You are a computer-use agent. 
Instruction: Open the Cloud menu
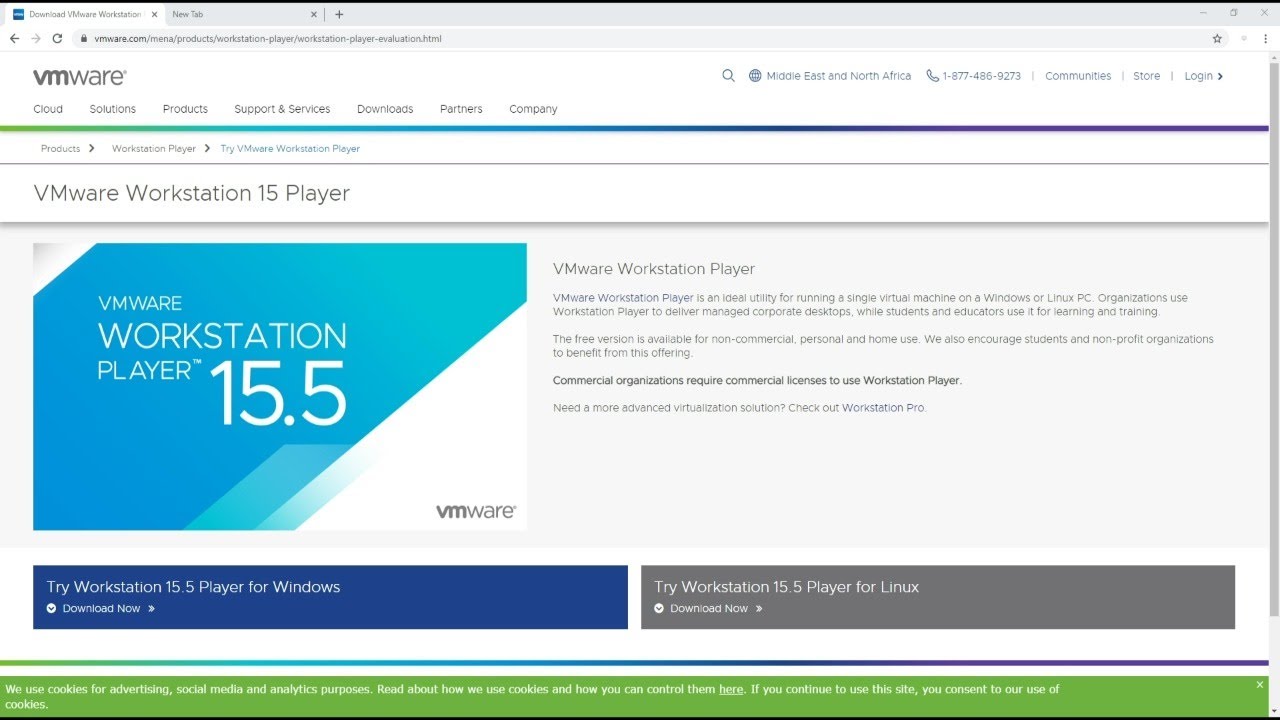[48, 109]
